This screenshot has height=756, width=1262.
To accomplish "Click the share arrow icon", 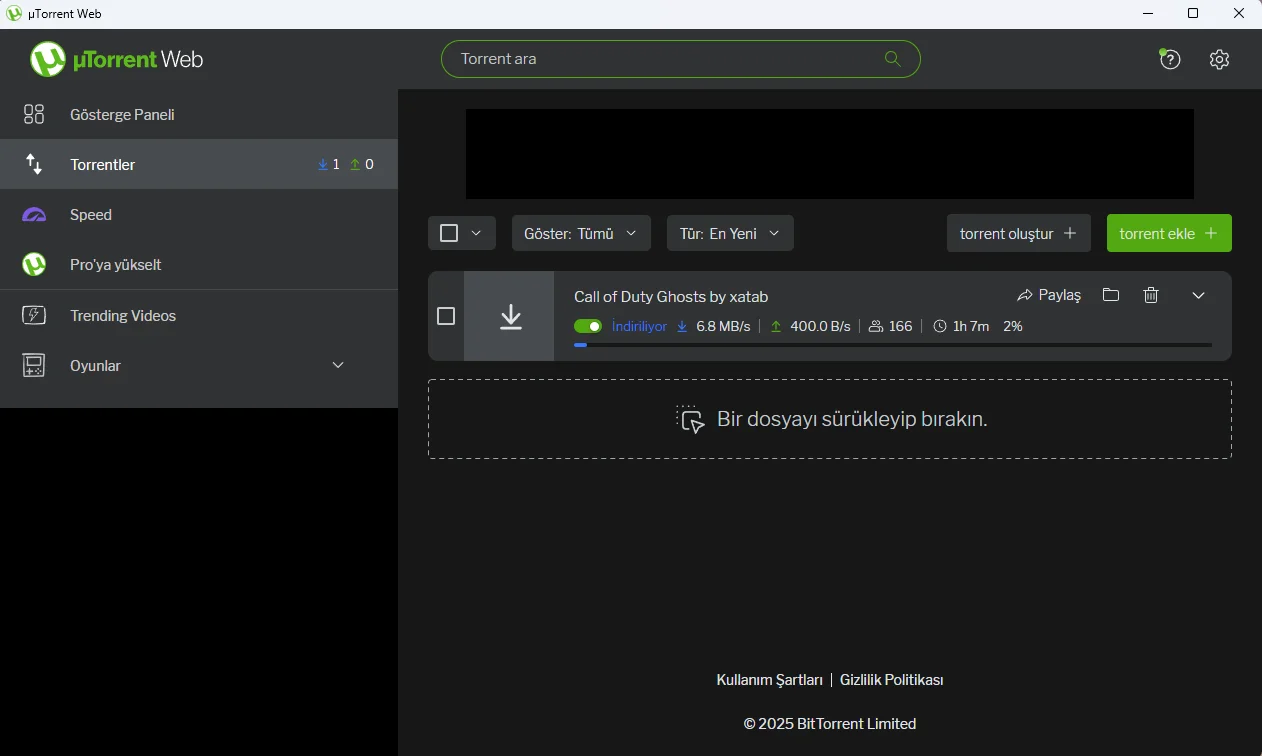I will (x=1025, y=295).
